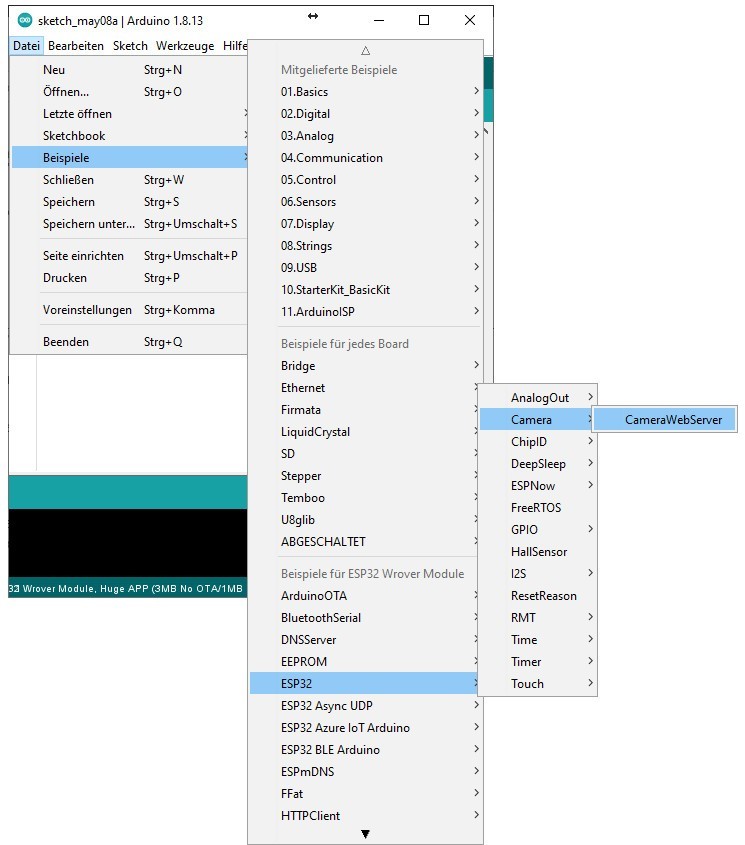The height and width of the screenshot is (845, 745).
Task: Maximize the Arduino window
Action: click(x=424, y=20)
